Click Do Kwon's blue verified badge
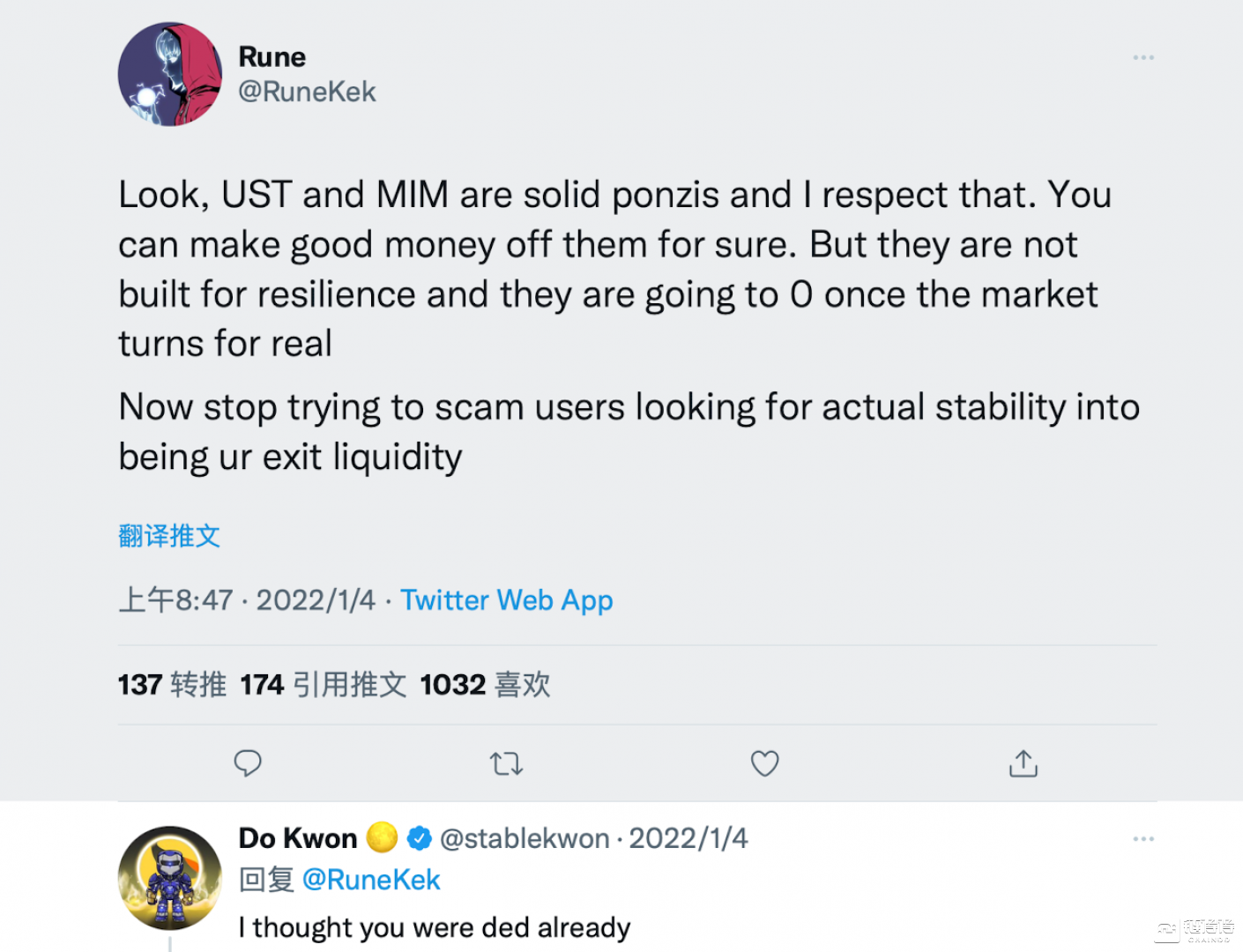Viewport: 1243px width, 952px height. coord(420,838)
